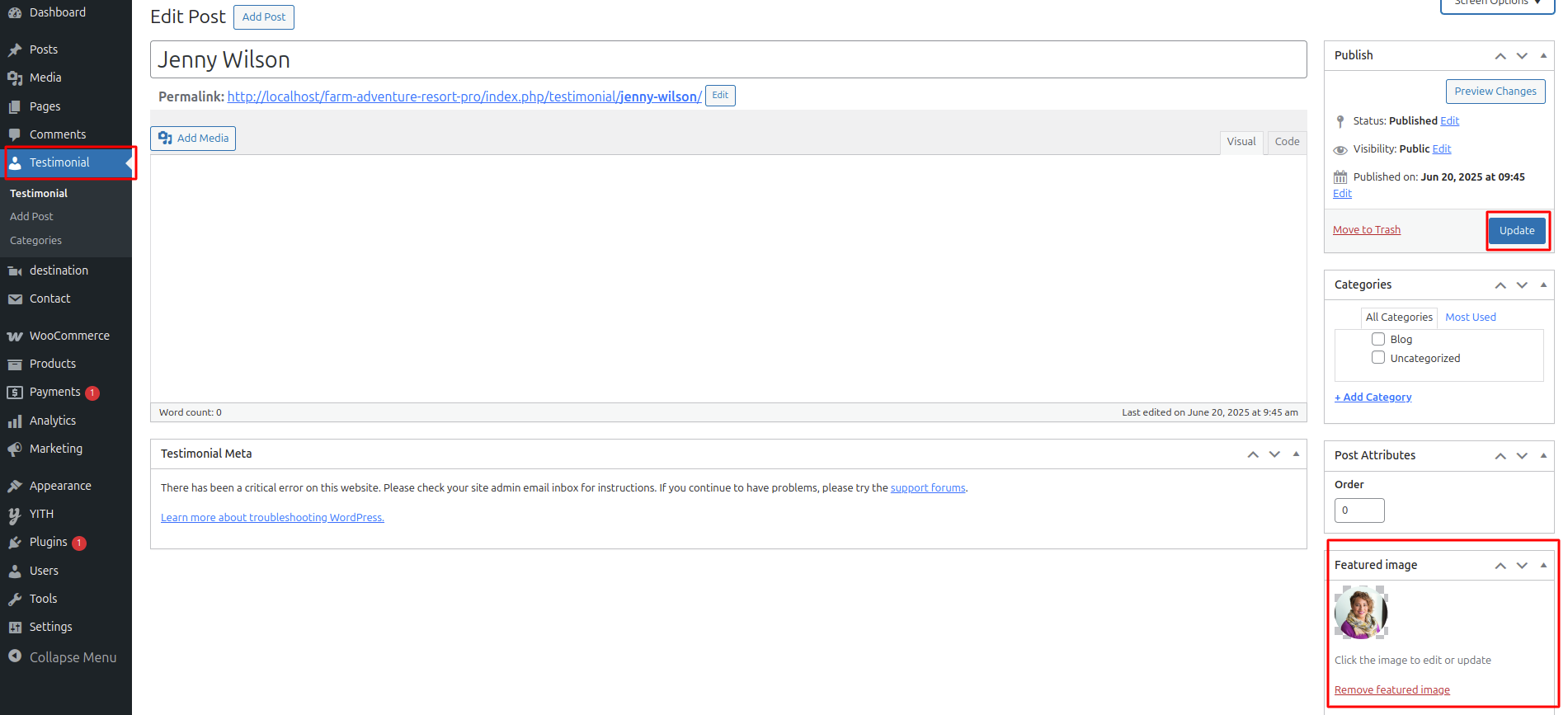Switch editor to Code tab
Image resolution: width=1568 pixels, height=715 pixels.
click(1286, 142)
